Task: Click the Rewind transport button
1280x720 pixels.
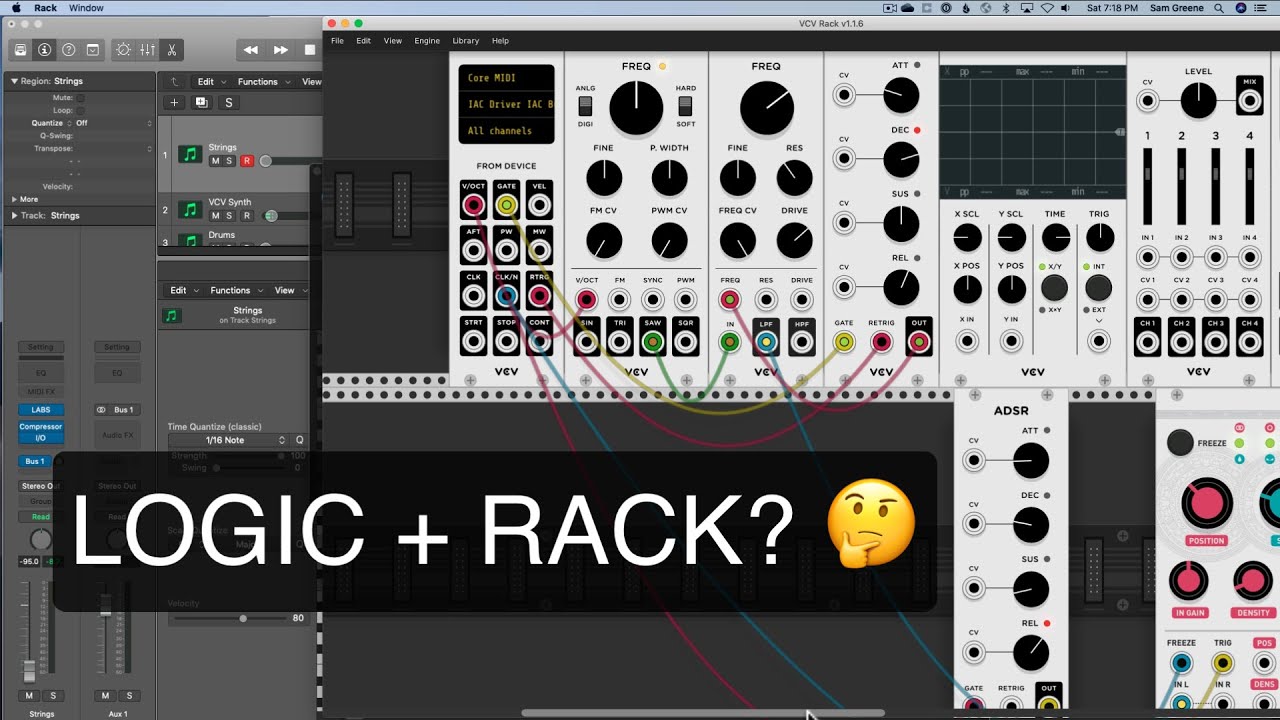Action: [x=251, y=50]
